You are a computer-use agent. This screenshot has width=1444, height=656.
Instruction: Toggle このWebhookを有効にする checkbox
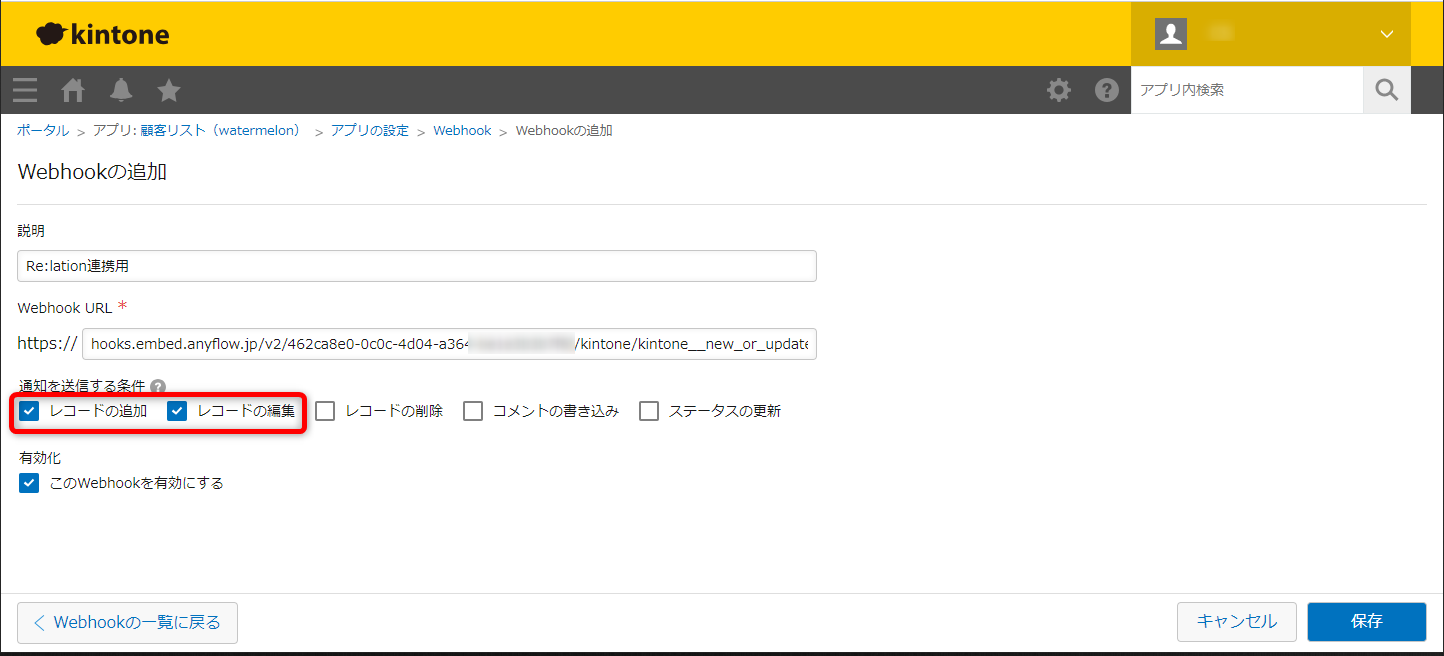(30, 483)
